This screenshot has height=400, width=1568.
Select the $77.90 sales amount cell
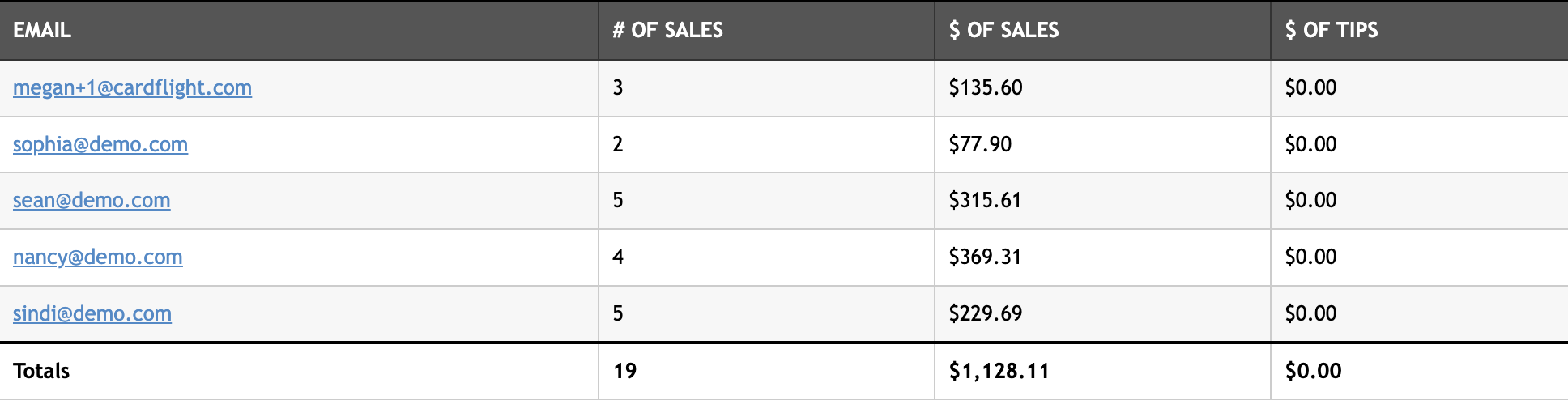[x=1102, y=144]
